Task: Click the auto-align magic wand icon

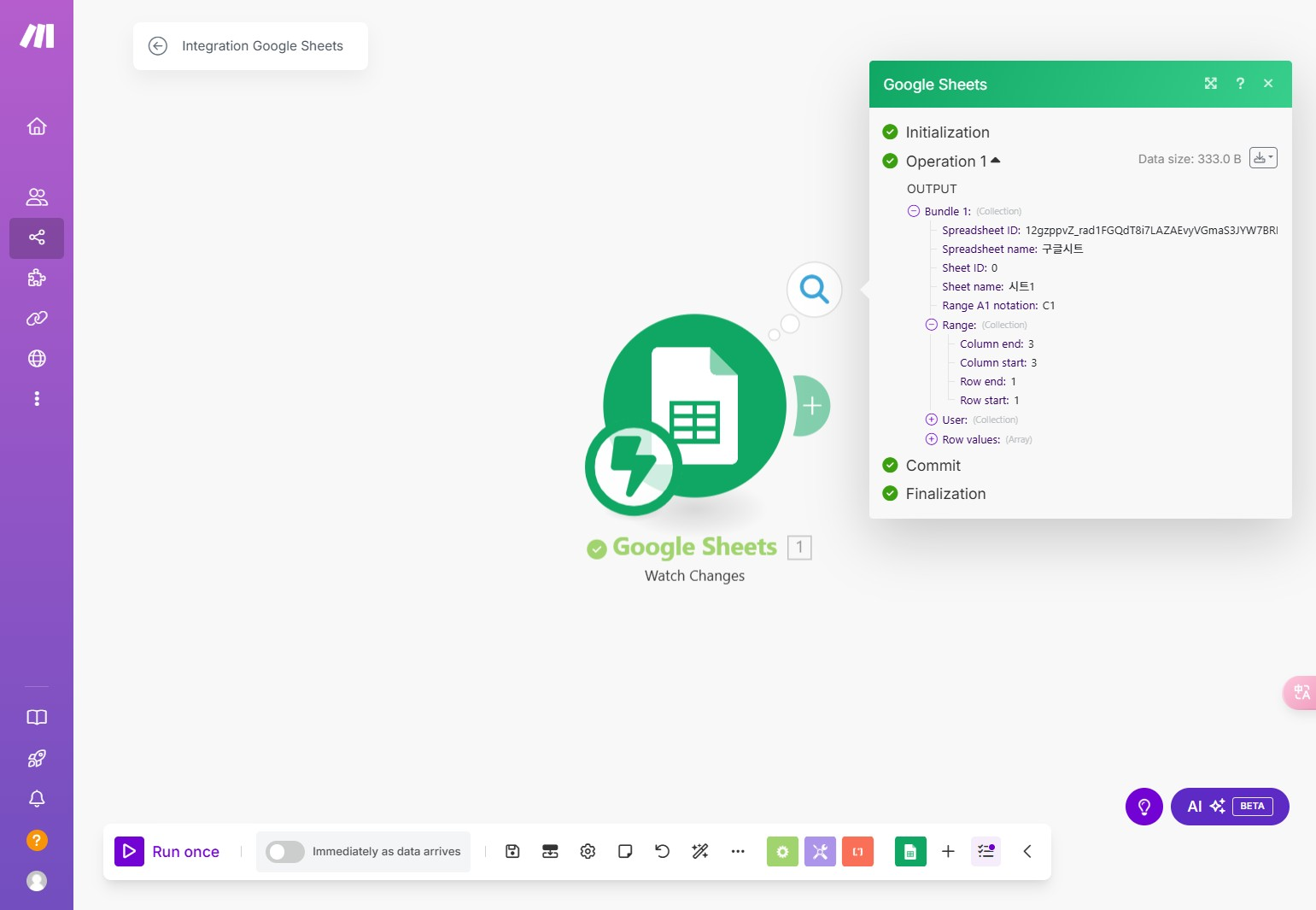Action: 700,851
